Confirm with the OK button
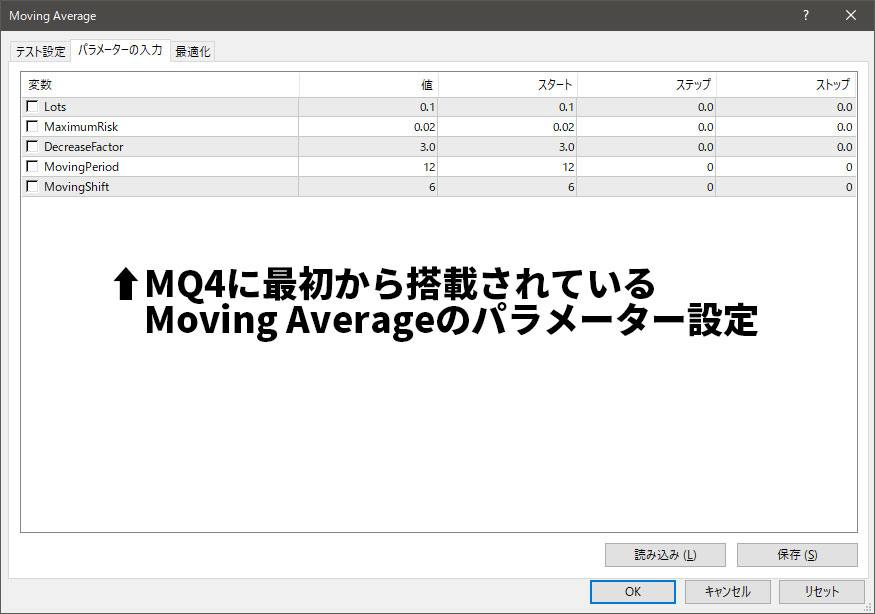The width and height of the screenshot is (875, 614). (632, 591)
